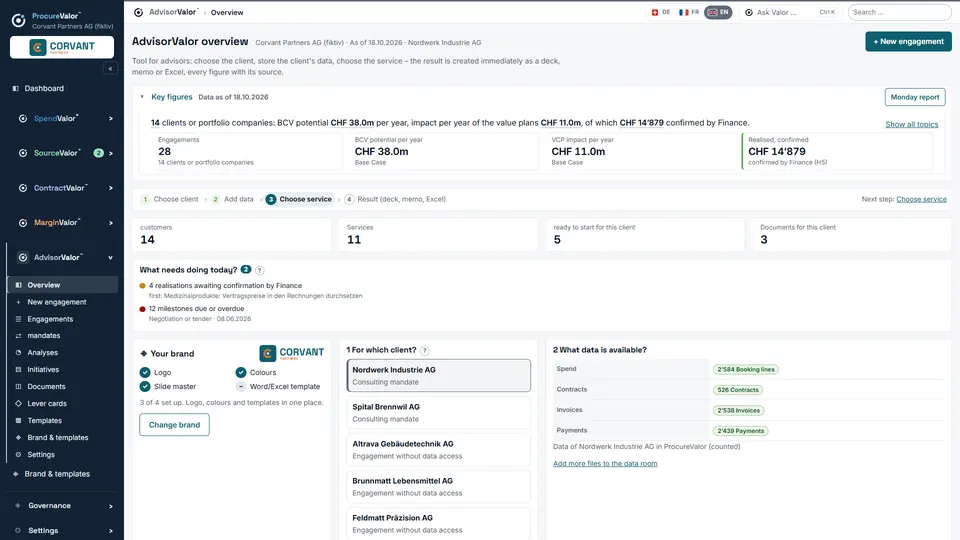This screenshot has width=960, height=540.
Task: Click the SourceValor notification badge showing 2
Action: (x=98, y=153)
